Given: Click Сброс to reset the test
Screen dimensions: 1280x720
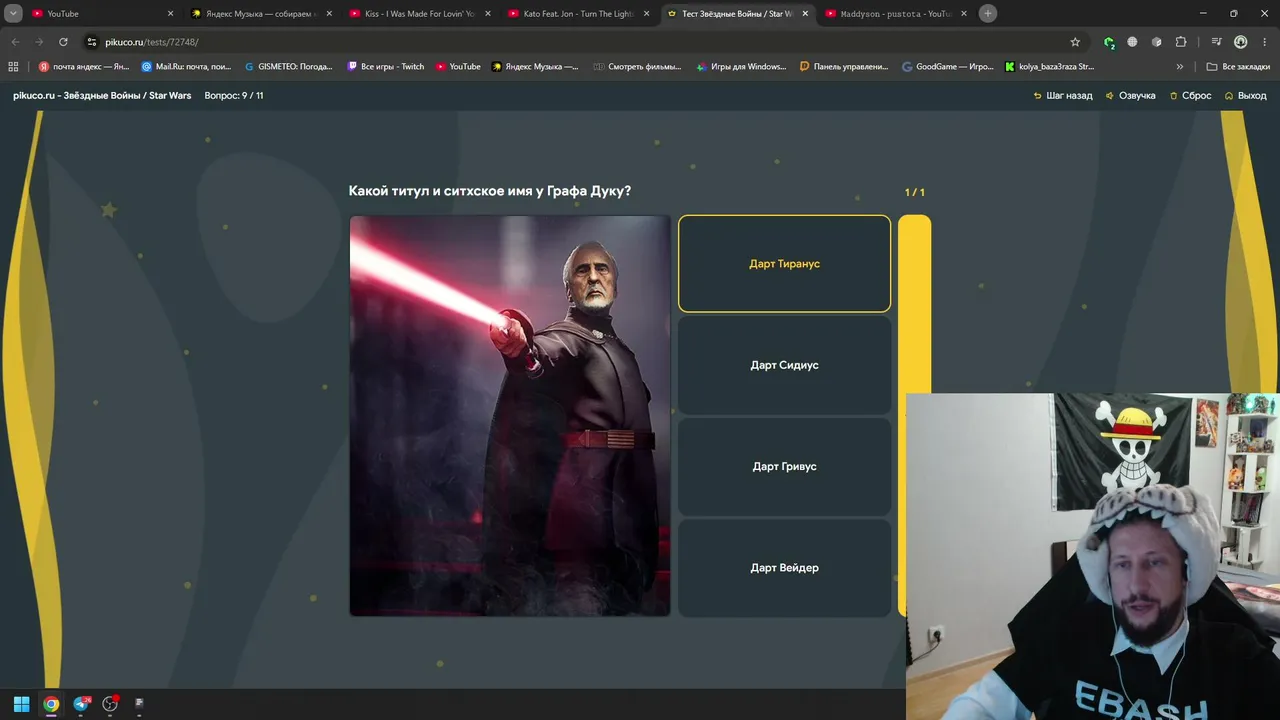Looking at the screenshot, I should [1190, 96].
